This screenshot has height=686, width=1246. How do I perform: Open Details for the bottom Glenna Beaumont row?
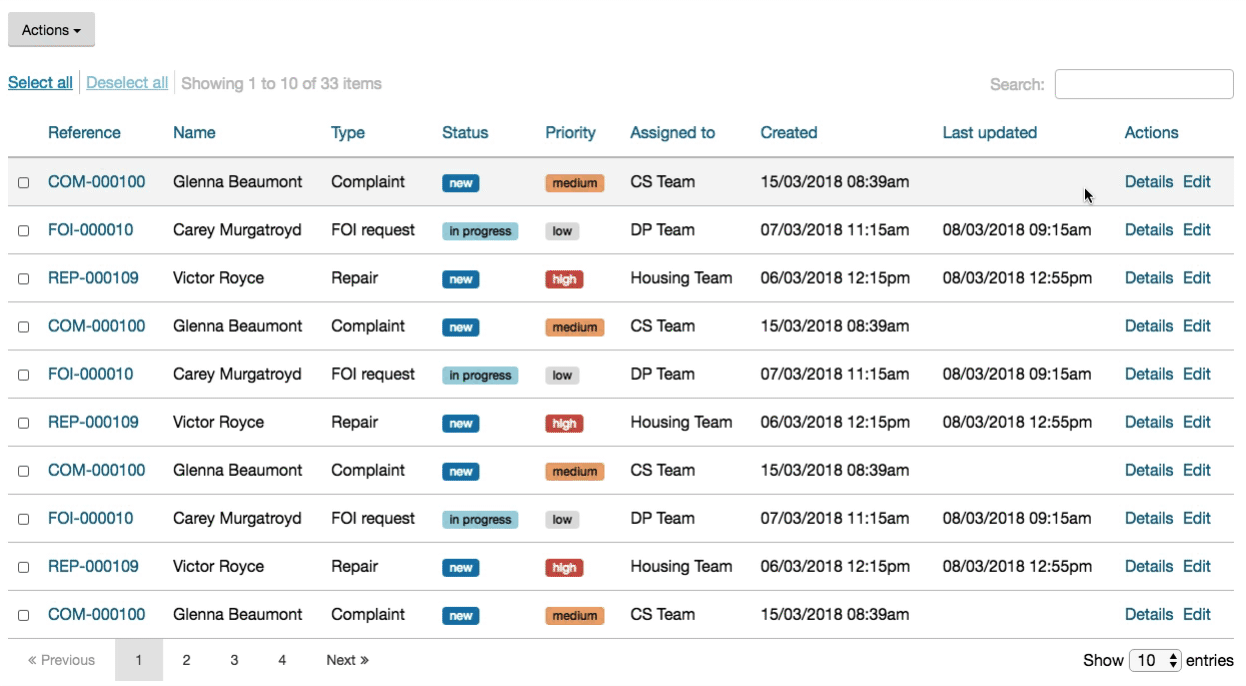coord(1148,614)
